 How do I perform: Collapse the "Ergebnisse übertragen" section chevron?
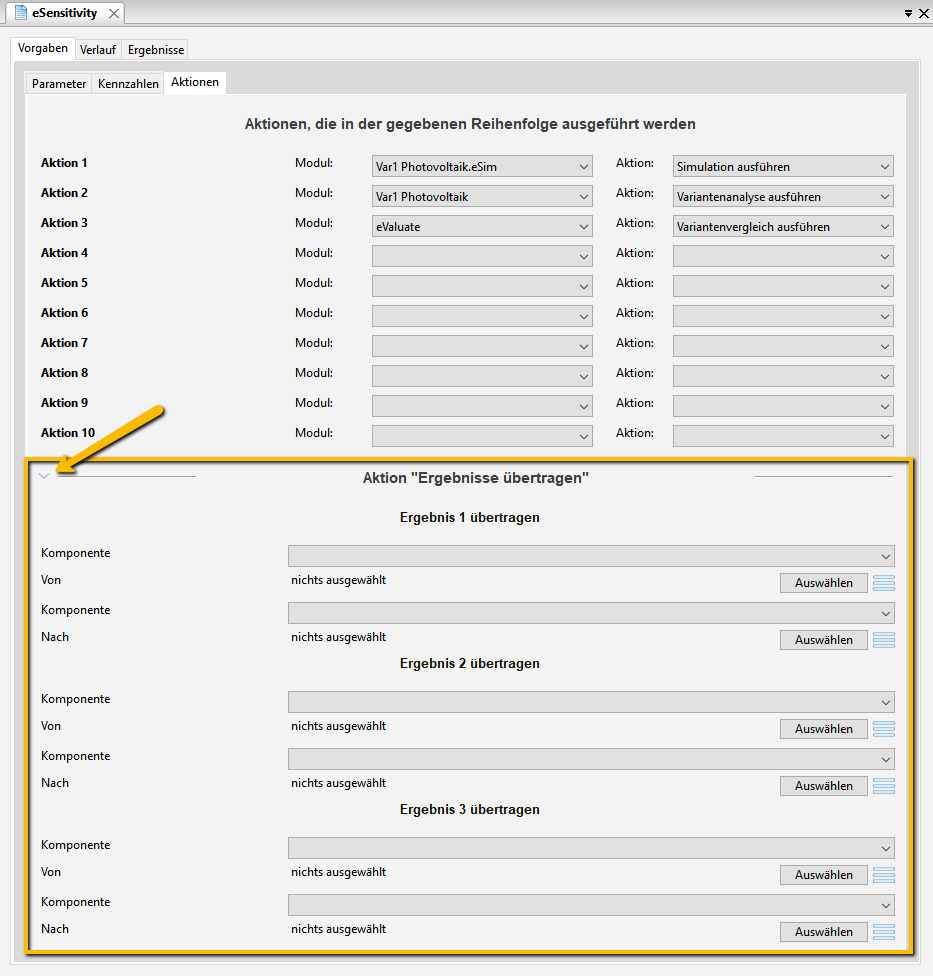[x=44, y=476]
